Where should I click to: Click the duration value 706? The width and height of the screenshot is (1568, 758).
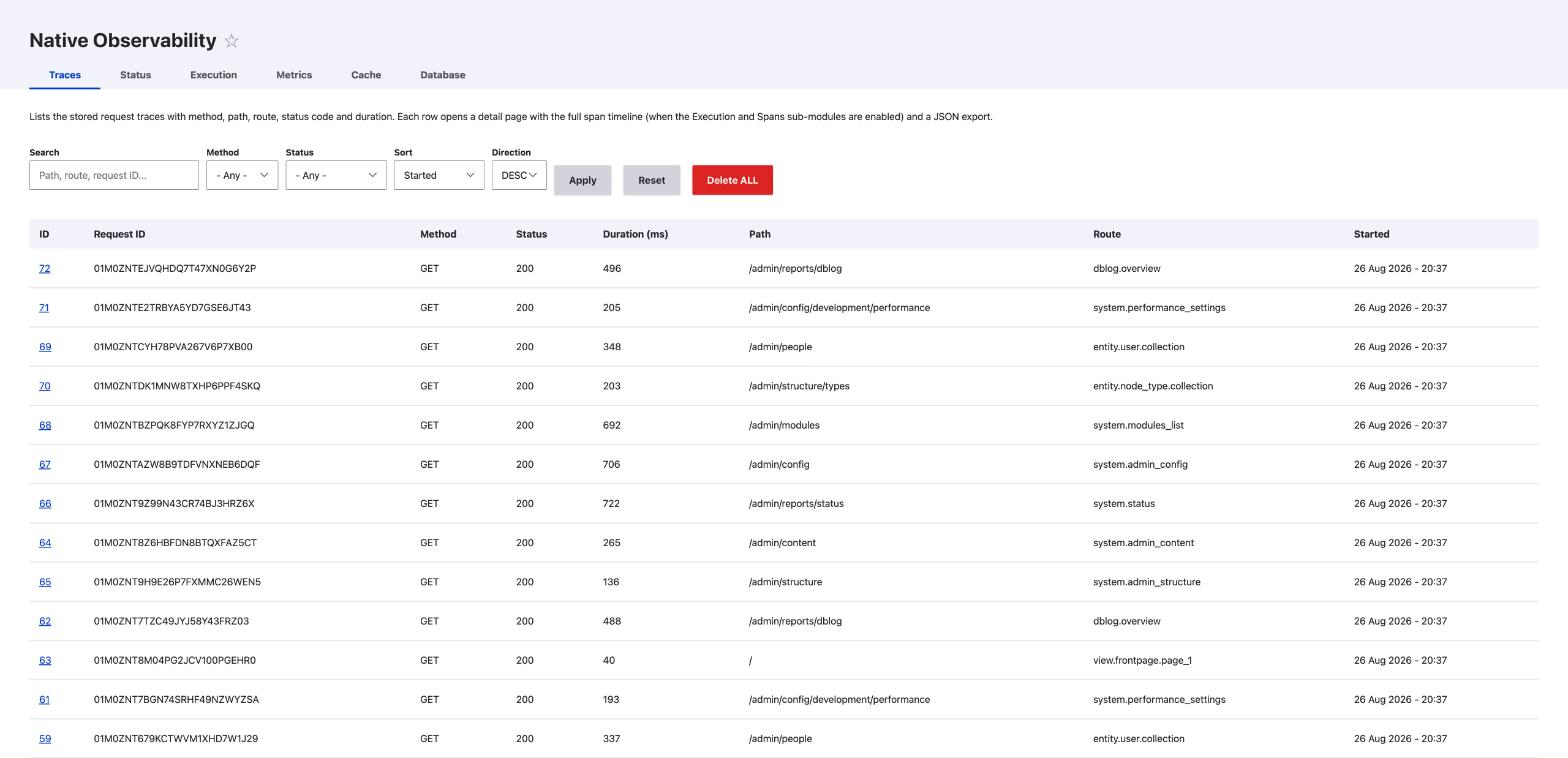pyautogui.click(x=611, y=465)
